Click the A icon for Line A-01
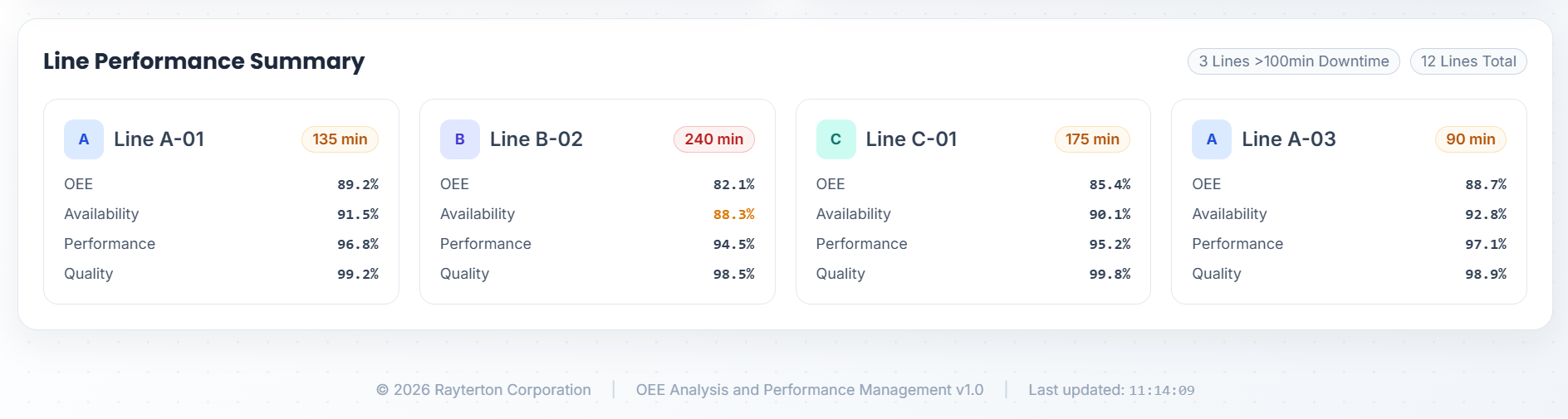 [84, 139]
